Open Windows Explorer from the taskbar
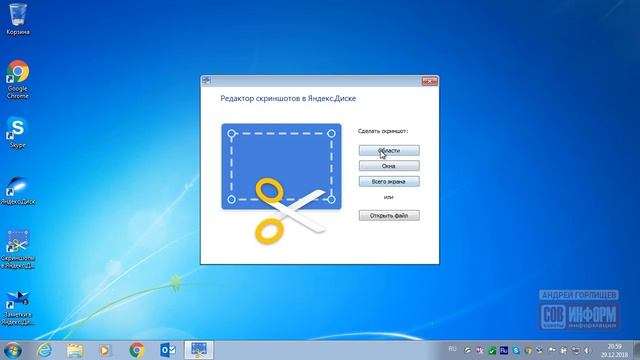This screenshot has width=640, height=360. click(x=75, y=351)
